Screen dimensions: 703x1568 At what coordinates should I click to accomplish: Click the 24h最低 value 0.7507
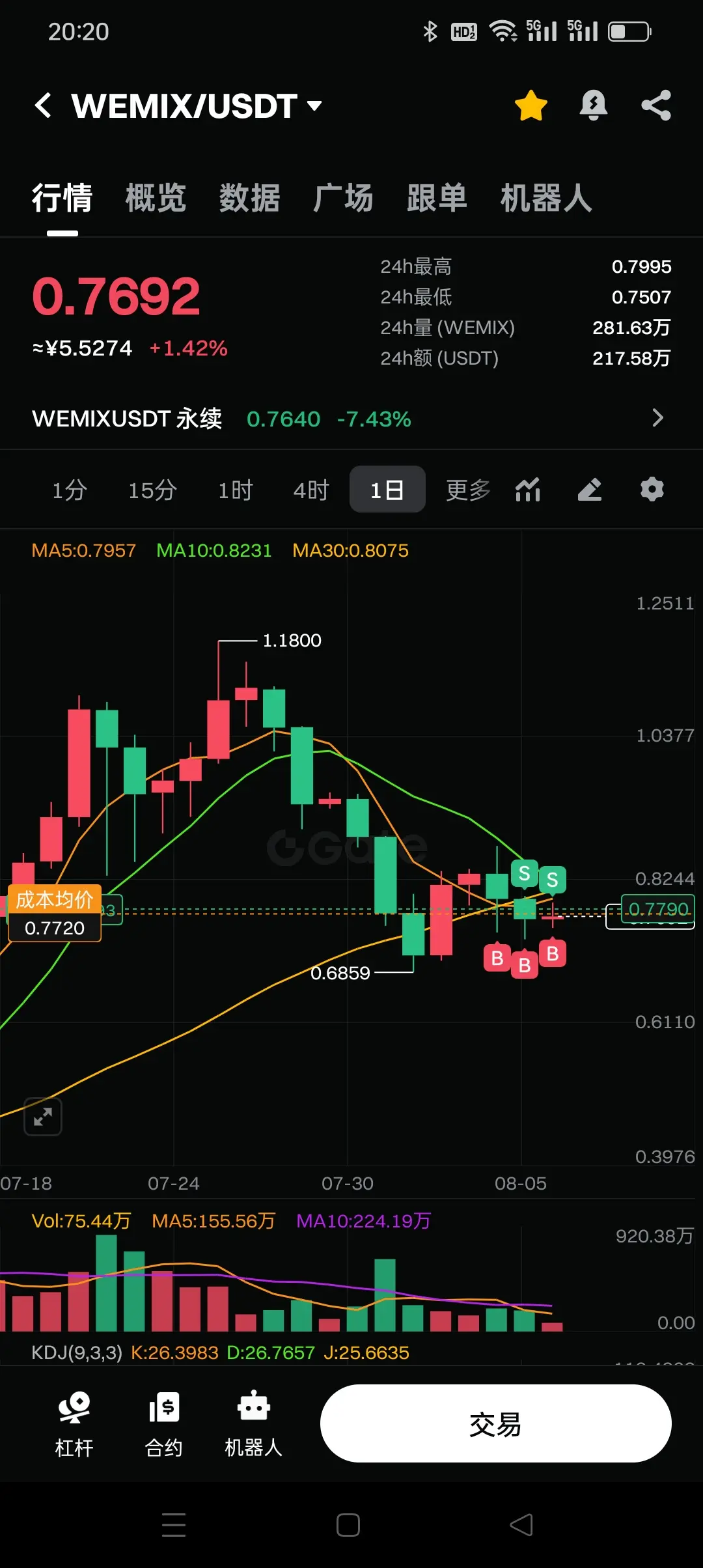coord(641,298)
